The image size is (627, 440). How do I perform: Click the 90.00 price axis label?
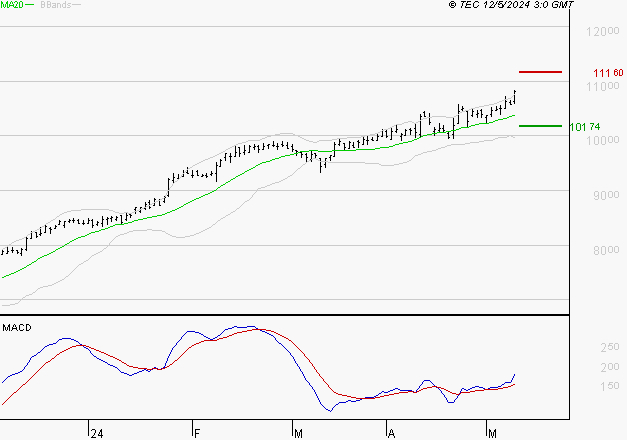click(x=606, y=195)
